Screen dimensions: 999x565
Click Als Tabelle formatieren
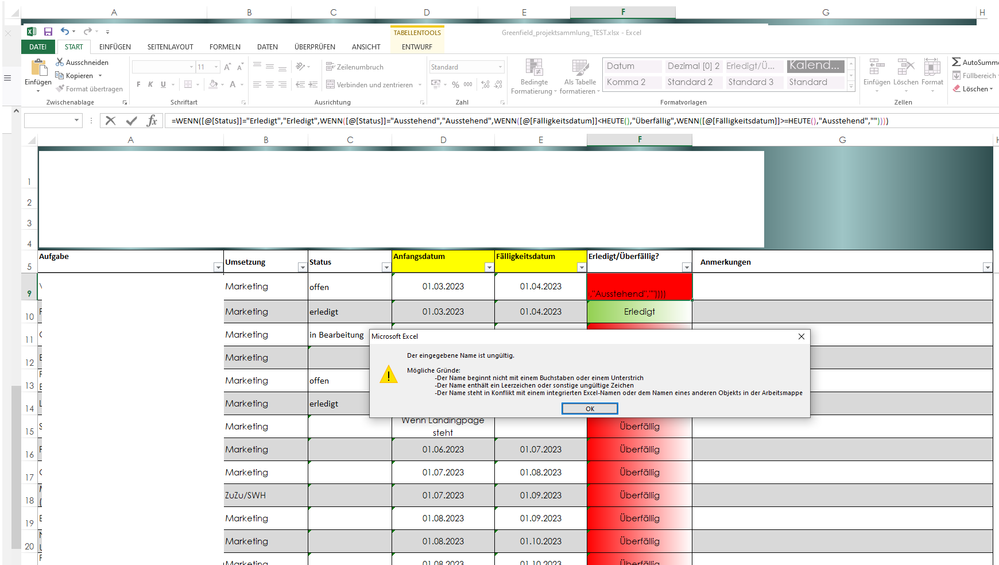tap(580, 76)
